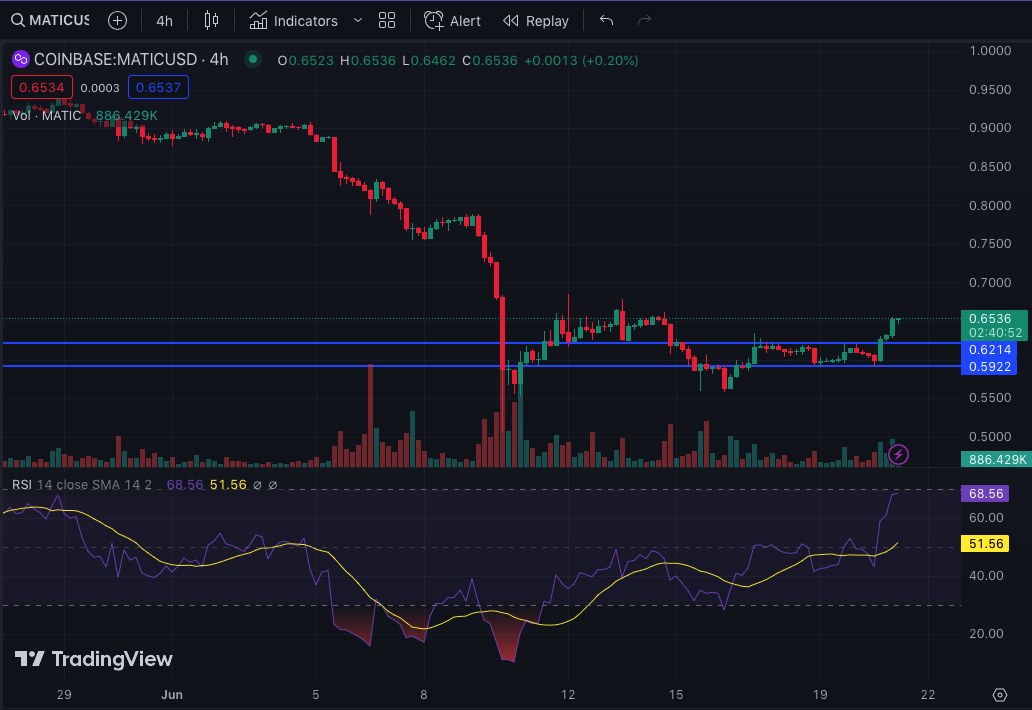
Task: Redo the chart action
Action: click(644, 20)
